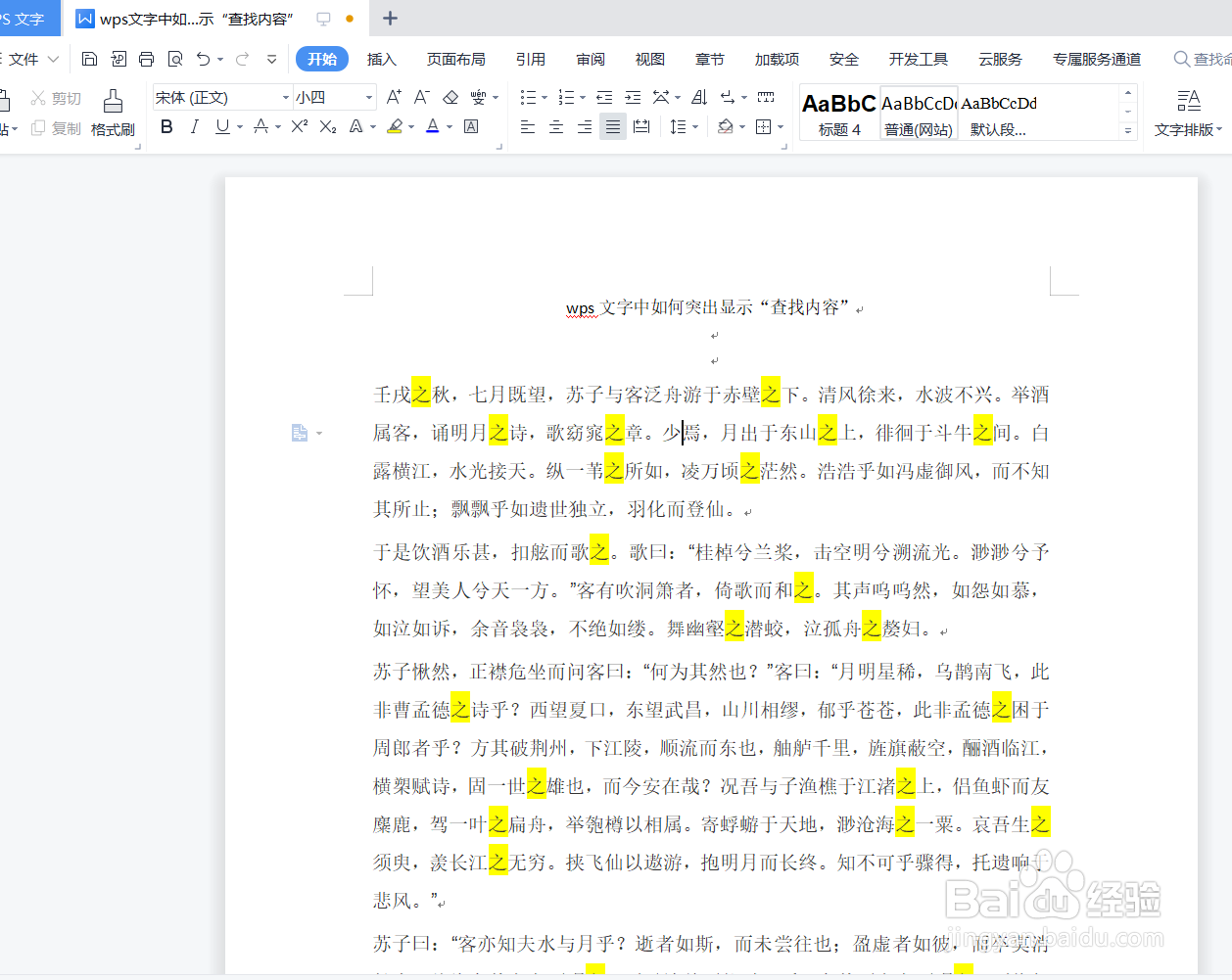Switch to the 页面布局 tab
The image size is (1232, 980).
coord(456,60)
